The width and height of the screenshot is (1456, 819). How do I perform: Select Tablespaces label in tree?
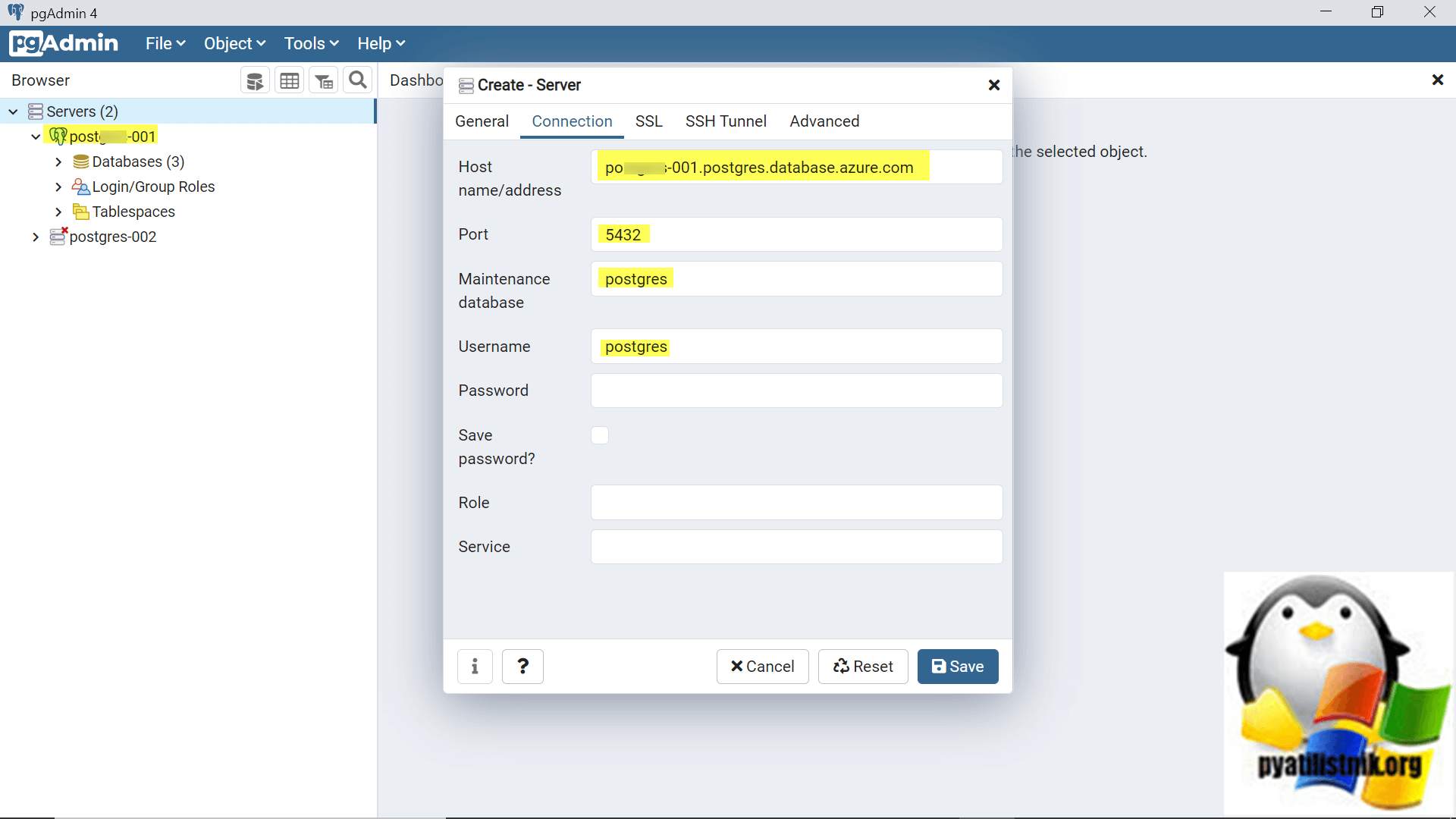(x=133, y=212)
